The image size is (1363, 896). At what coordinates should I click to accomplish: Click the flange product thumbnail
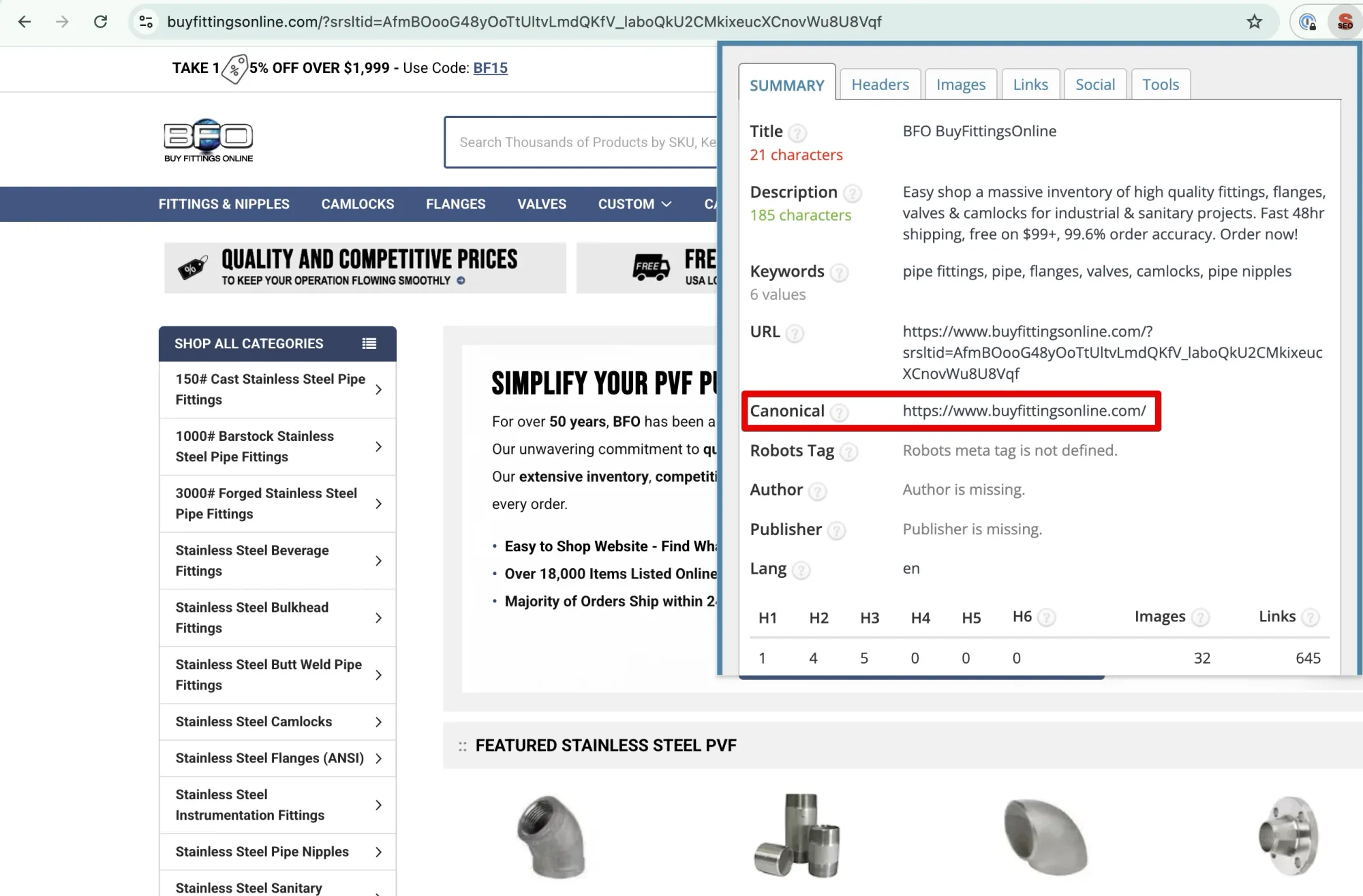point(1288,835)
